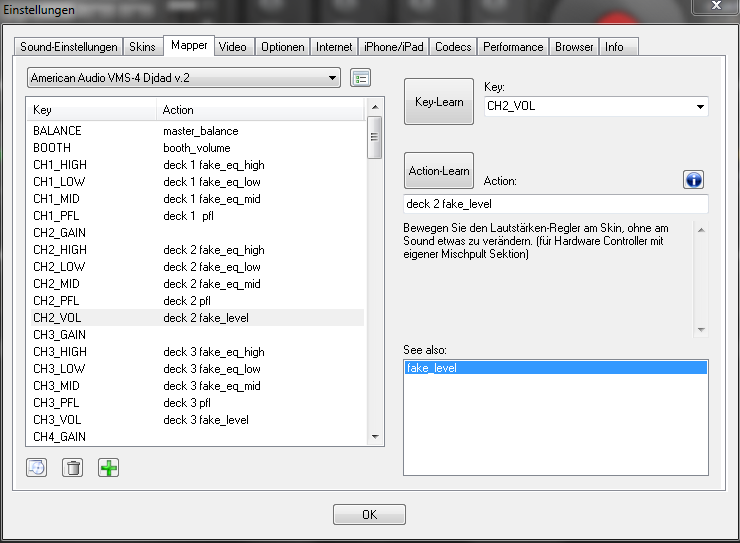Select the CH3_LOW row
The image size is (740, 543).
point(197,368)
